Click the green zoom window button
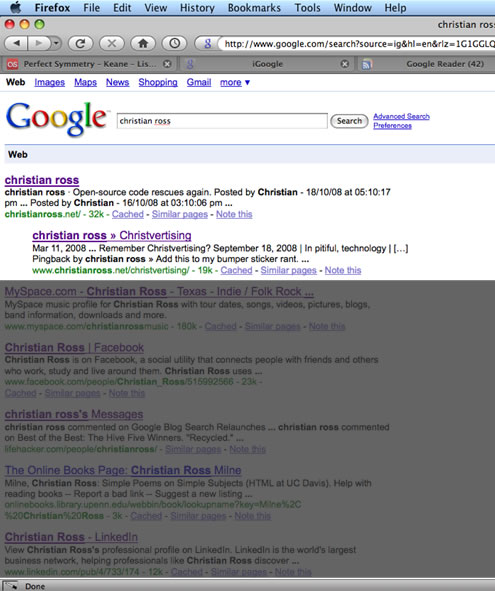This screenshot has width=495, height=591. coord(39,24)
